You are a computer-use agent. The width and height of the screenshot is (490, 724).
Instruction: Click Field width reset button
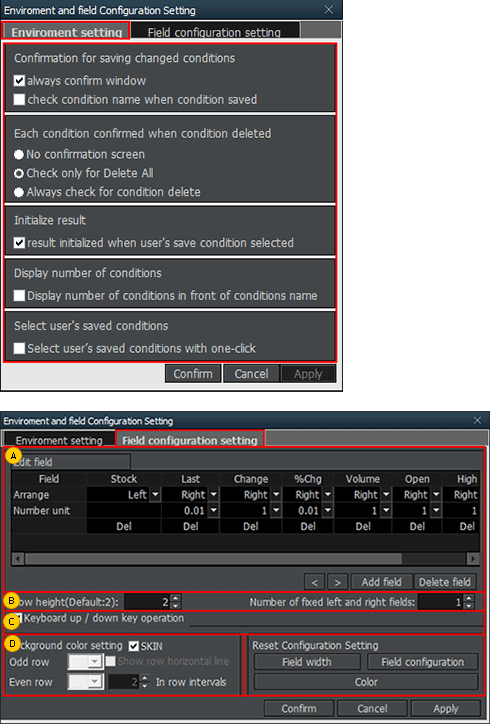(x=307, y=662)
